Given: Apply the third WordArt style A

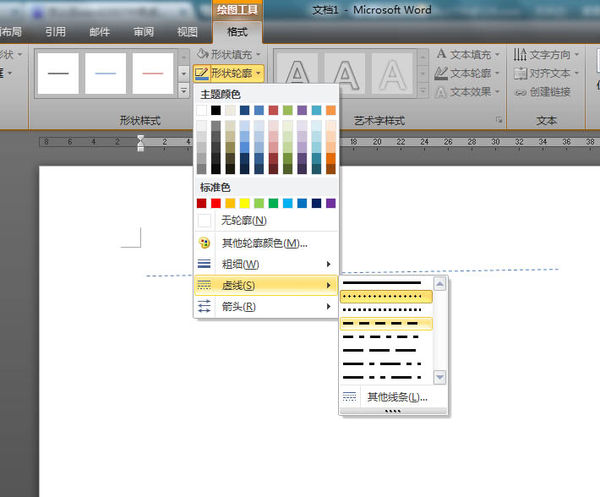Looking at the screenshot, I should (x=392, y=73).
